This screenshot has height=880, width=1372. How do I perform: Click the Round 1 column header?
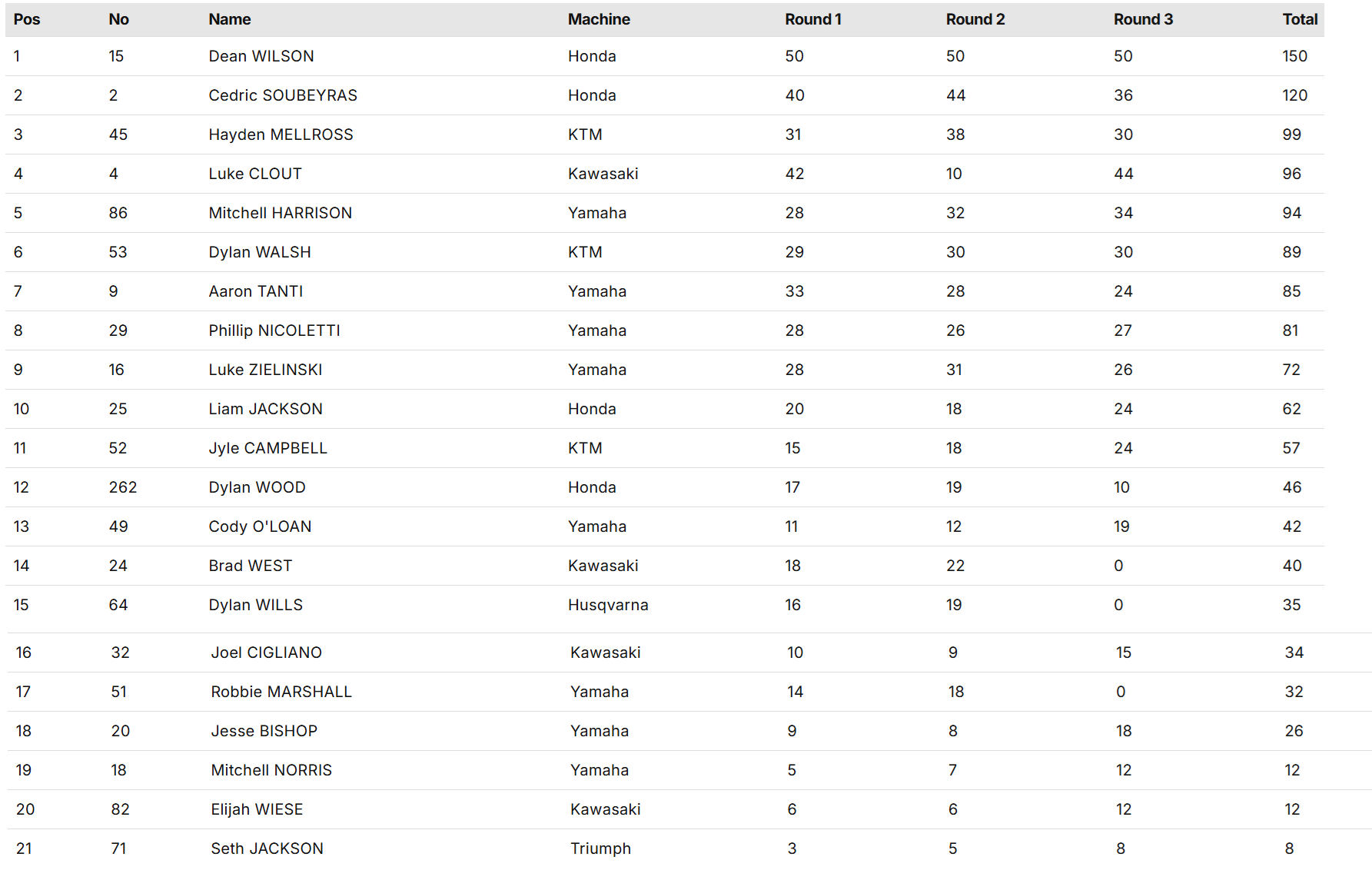tap(812, 20)
